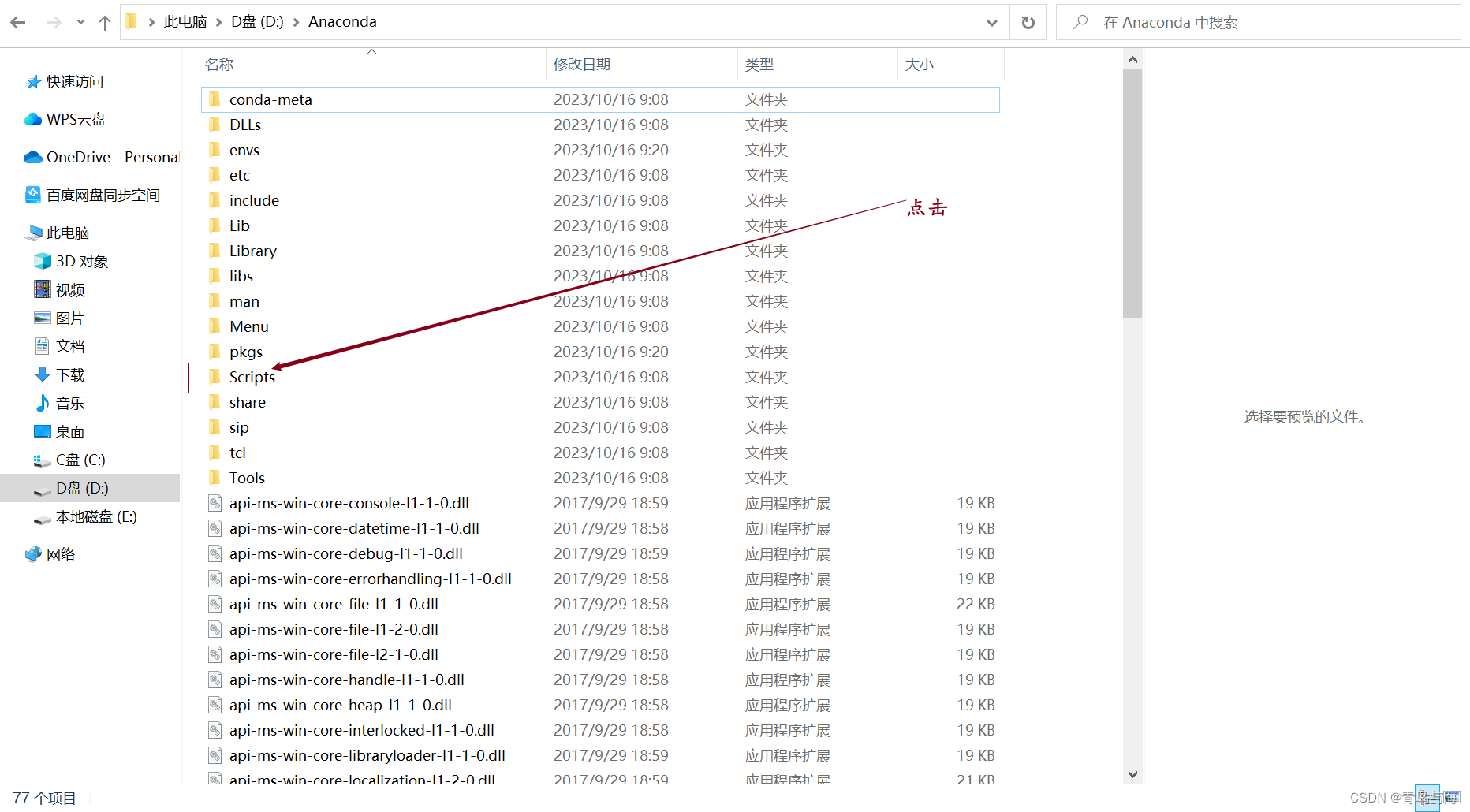Open 文档 icon in sidebar

click(43, 346)
